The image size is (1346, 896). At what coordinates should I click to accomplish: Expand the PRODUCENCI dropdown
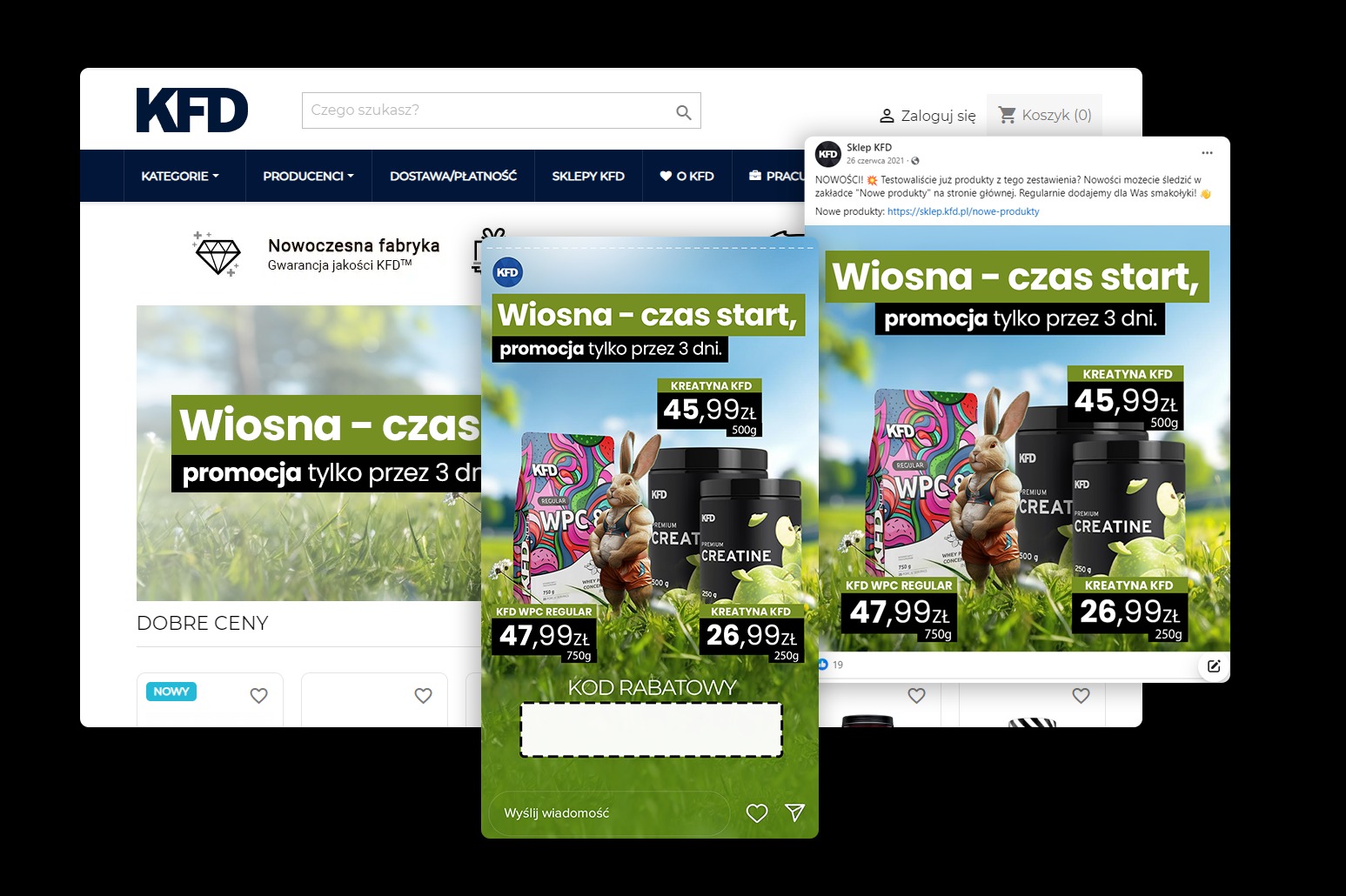tap(308, 176)
